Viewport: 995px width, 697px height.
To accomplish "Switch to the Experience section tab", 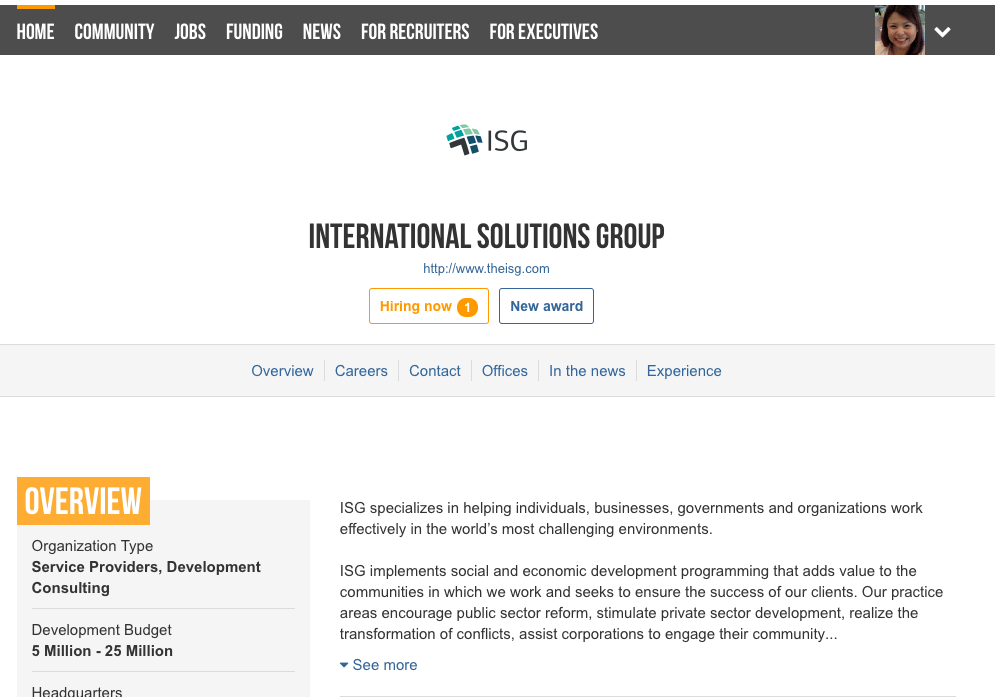I will [x=684, y=371].
